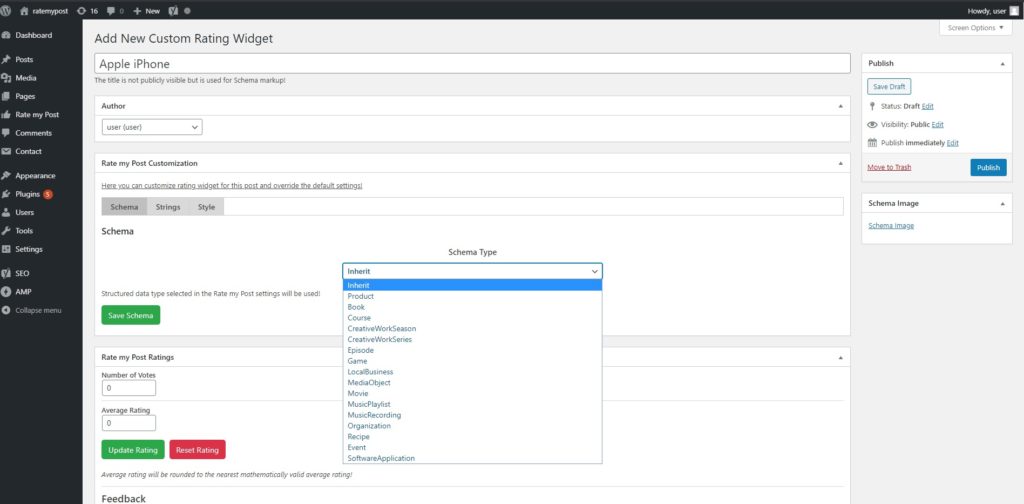The image size is (1024, 504).
Task: Choose Course schema type
Action: [x=472, y=318]
